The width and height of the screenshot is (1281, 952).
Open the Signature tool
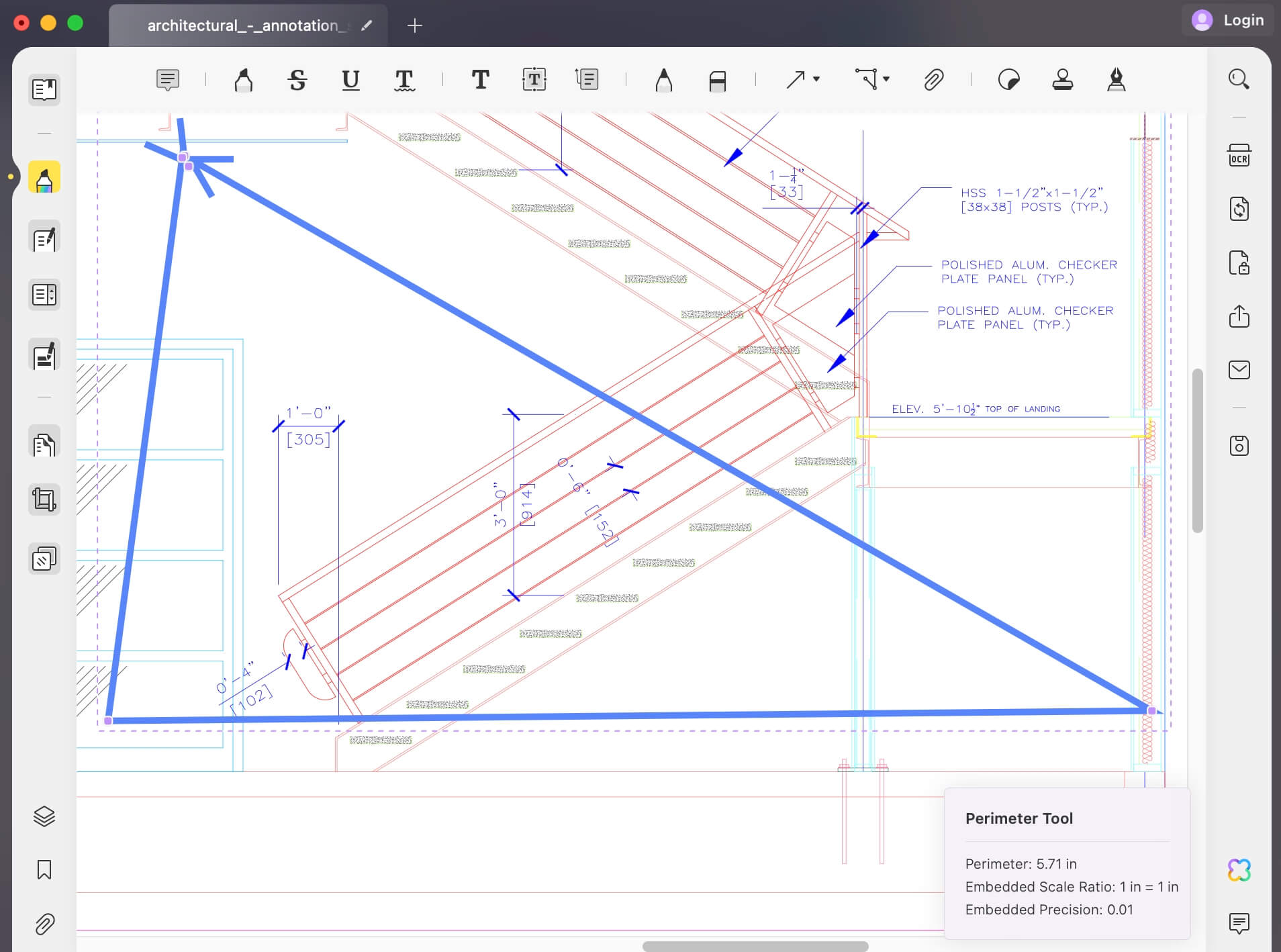coord(1116,80)
